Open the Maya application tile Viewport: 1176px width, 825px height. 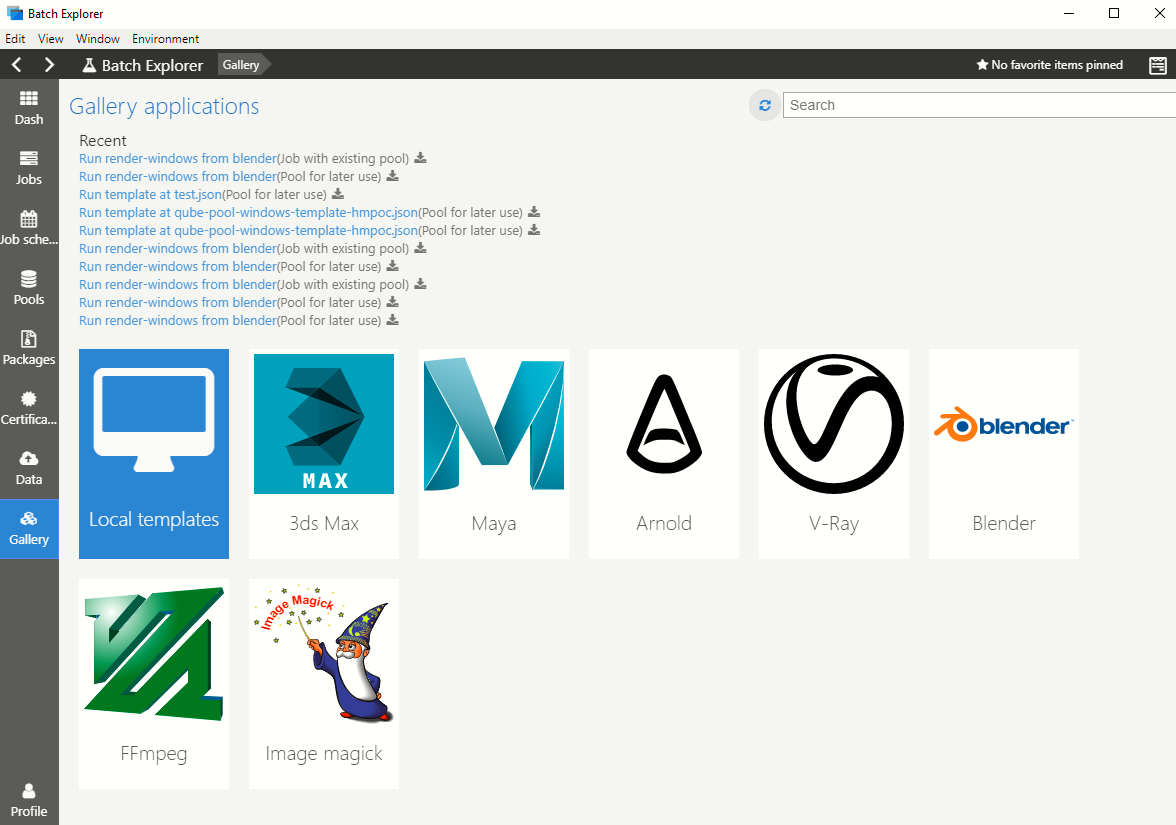click(494, 454)
